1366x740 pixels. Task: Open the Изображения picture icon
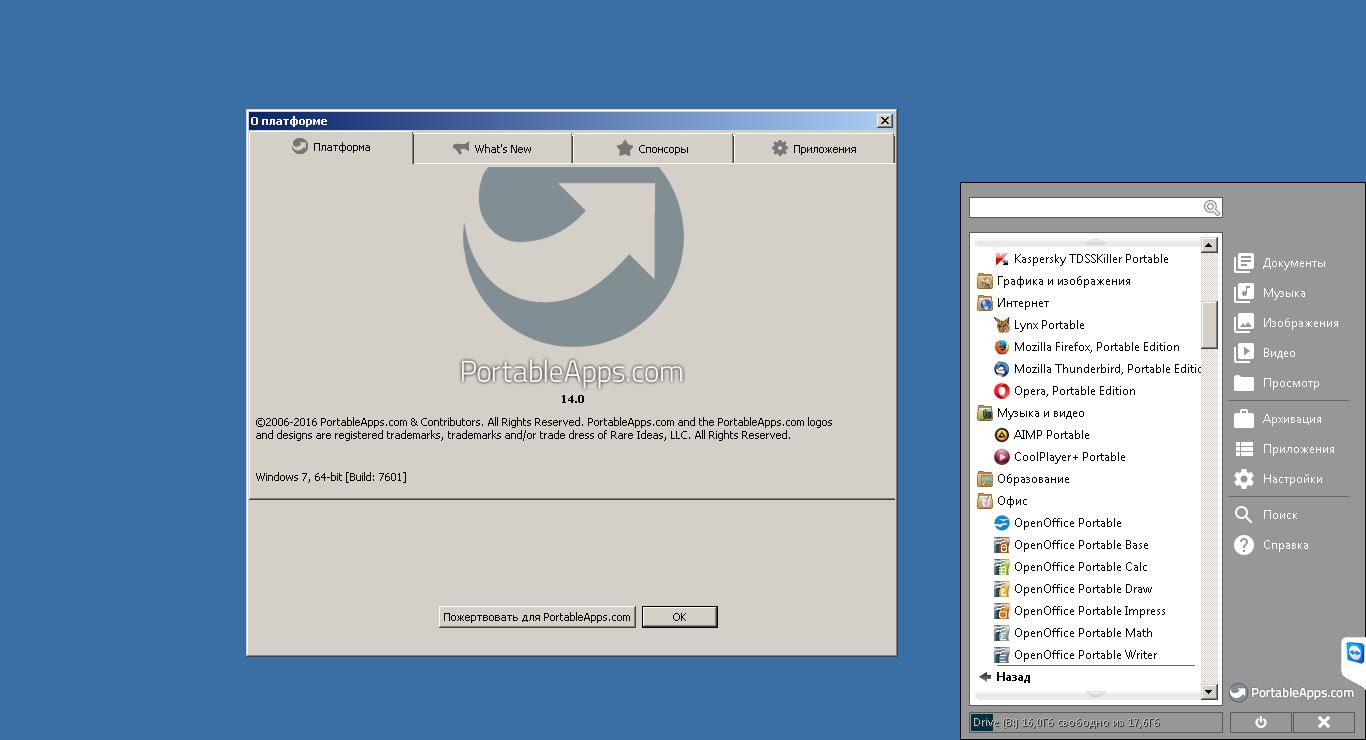pyautogui.click(x=1243, y=323)
